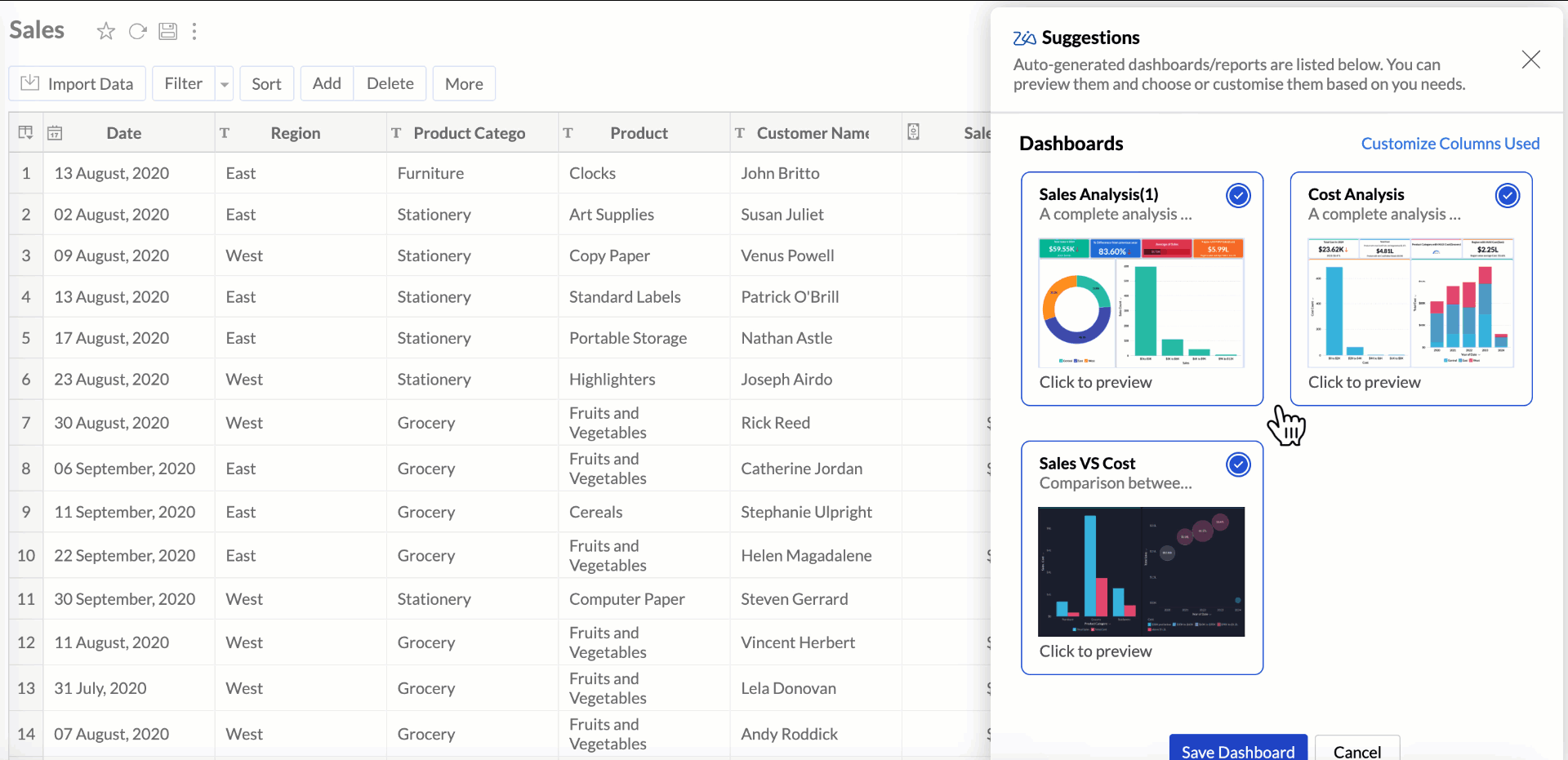Image resolution: width=1568 pixels, height=760 pixels.
Task: Open the vertical three-dot options menu
Action: (194, 32)
